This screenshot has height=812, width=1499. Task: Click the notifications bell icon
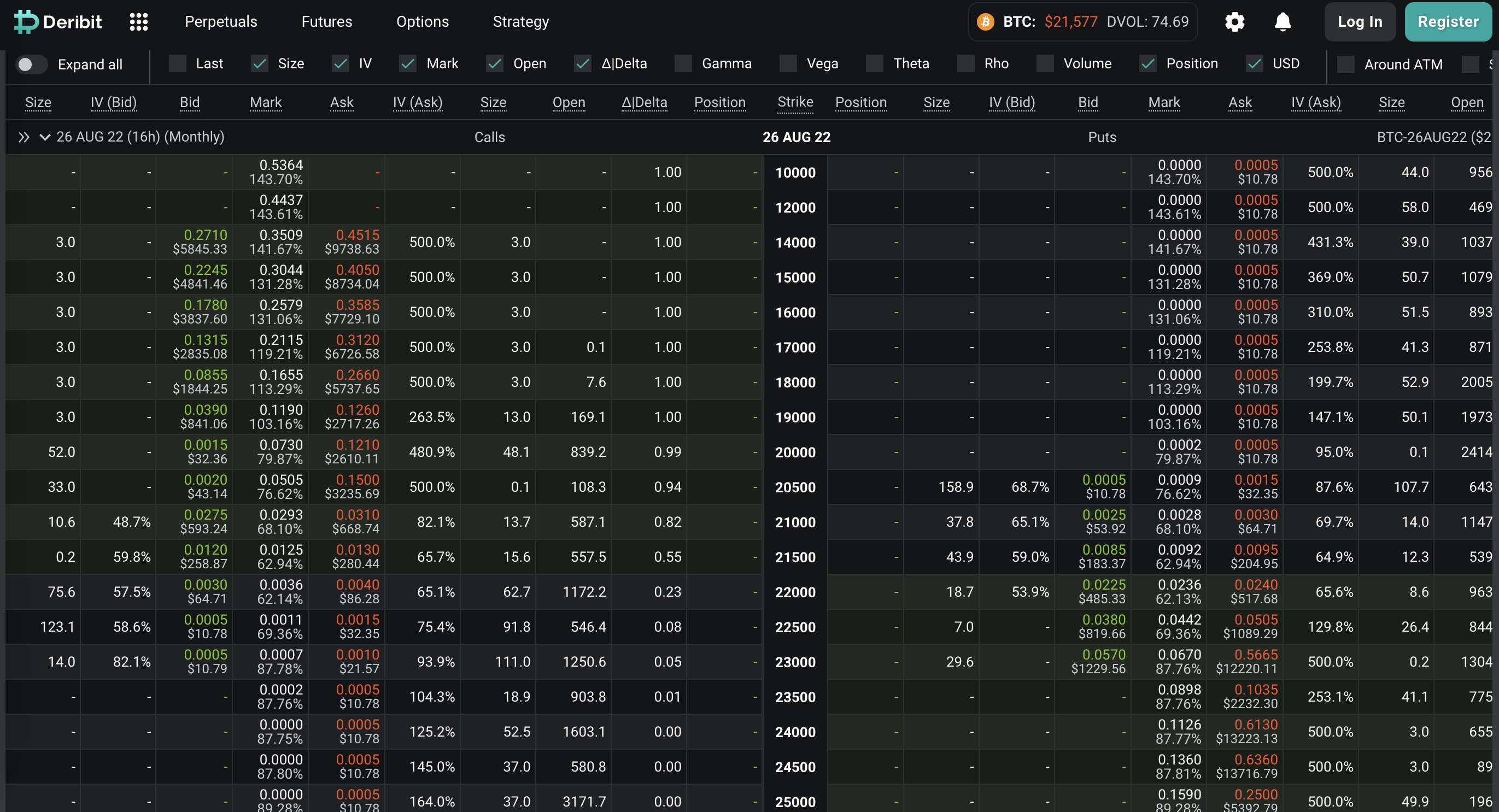[1283, 22]
